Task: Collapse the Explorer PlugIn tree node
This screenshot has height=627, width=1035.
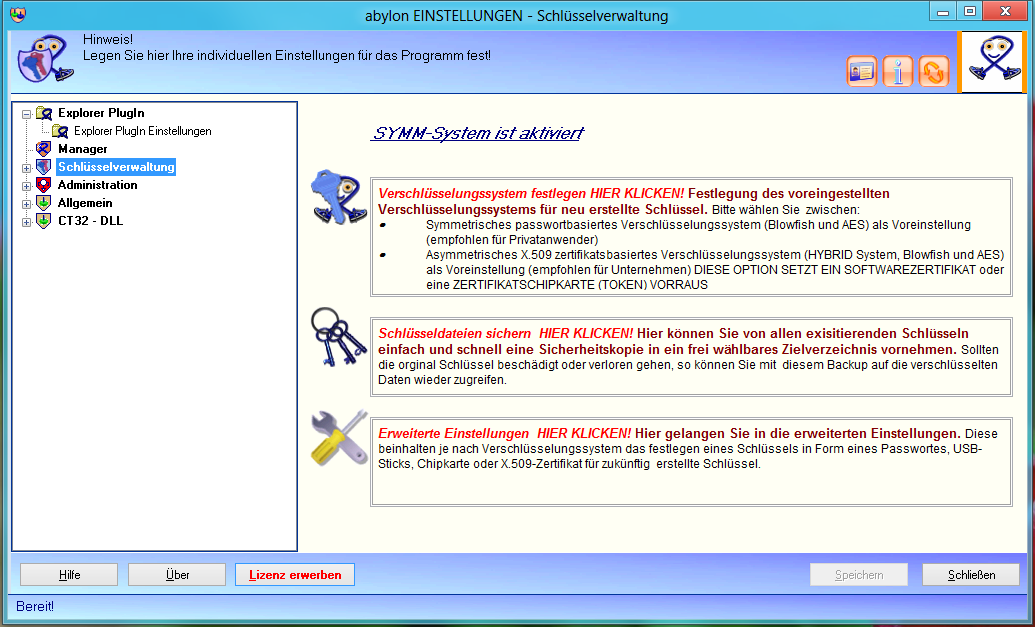Action: (x=26, y=114)
